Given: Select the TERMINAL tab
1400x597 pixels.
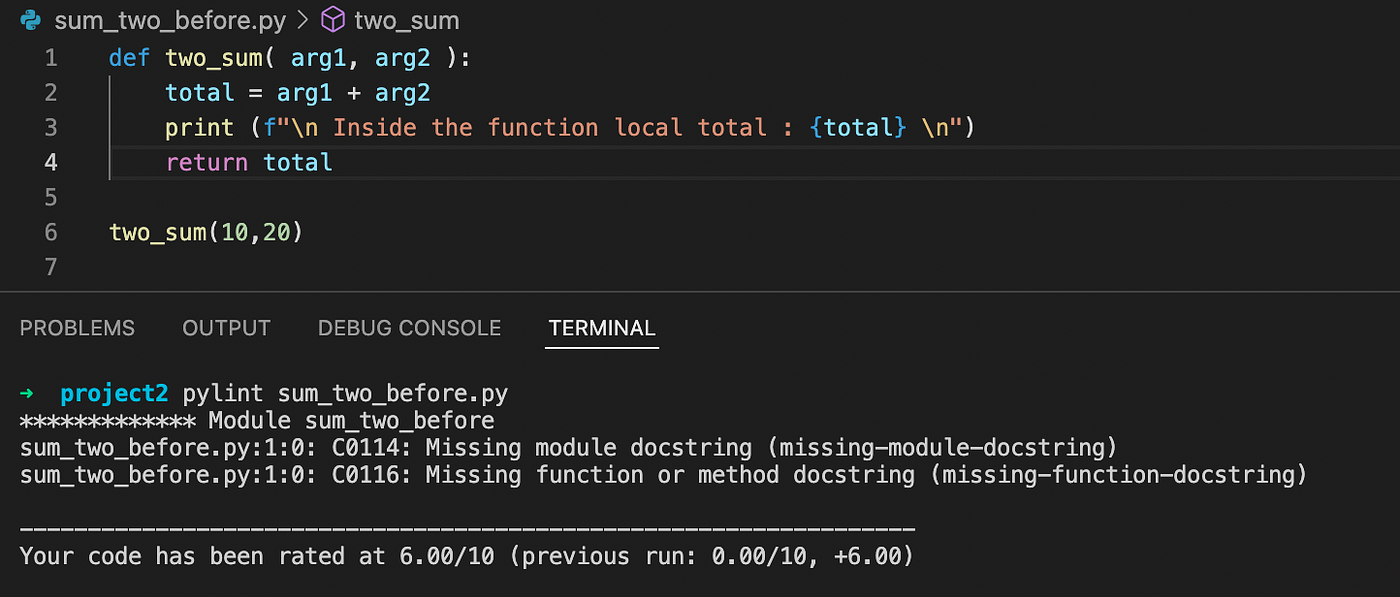Looking at the screenshot, I should 601,327.
